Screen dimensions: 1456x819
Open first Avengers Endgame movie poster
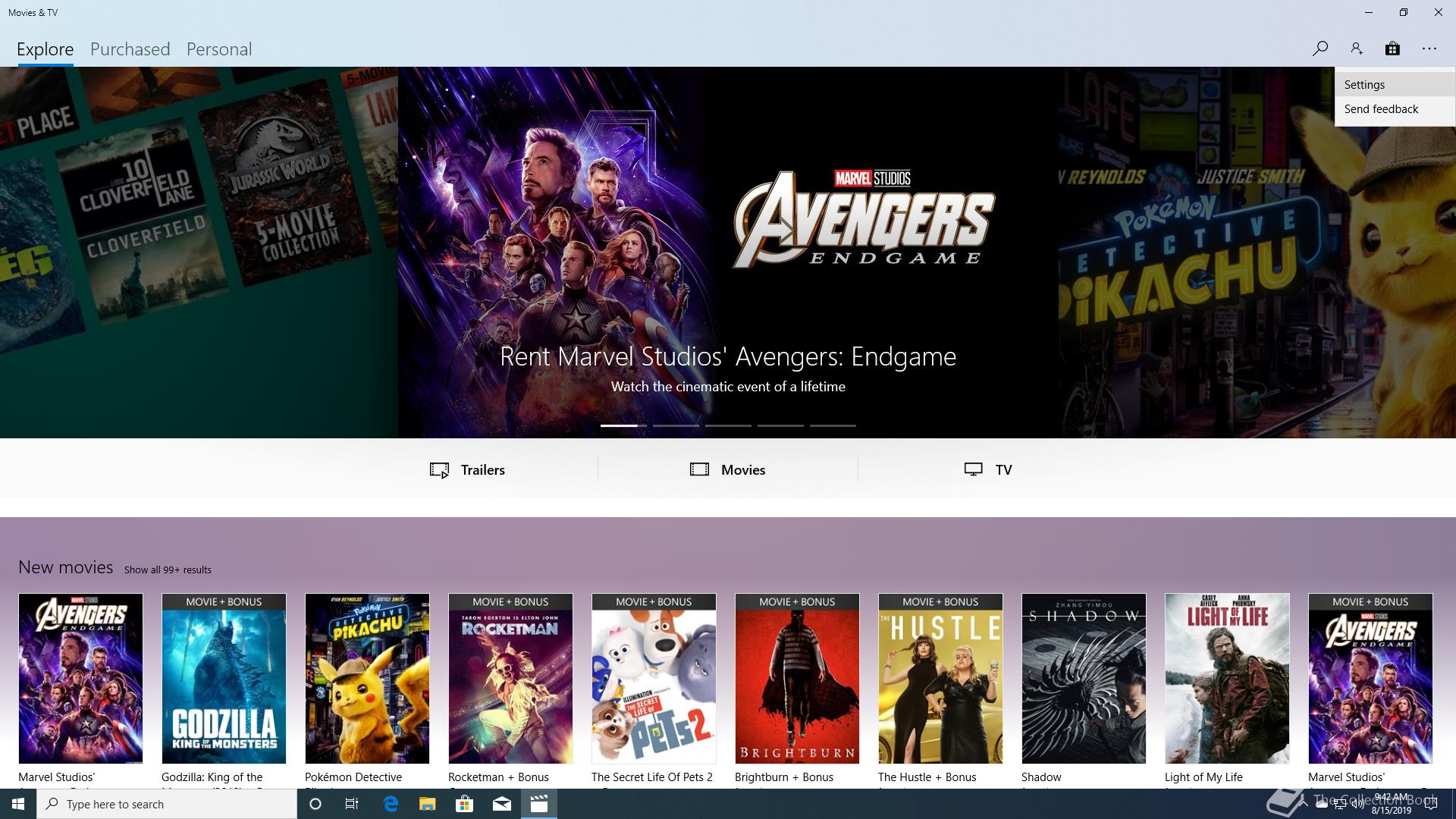pyautogui.click(x=80, y=678)
